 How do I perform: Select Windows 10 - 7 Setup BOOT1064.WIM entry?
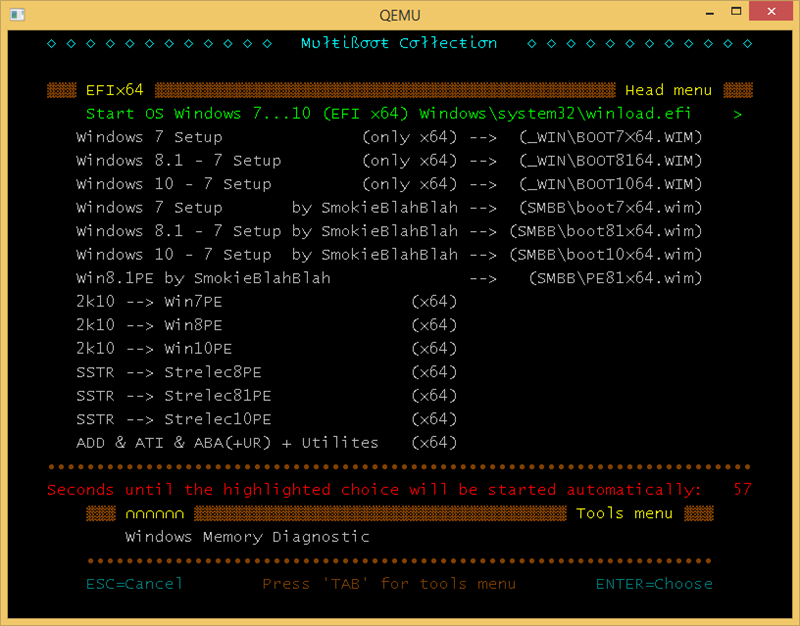[389, 184]
